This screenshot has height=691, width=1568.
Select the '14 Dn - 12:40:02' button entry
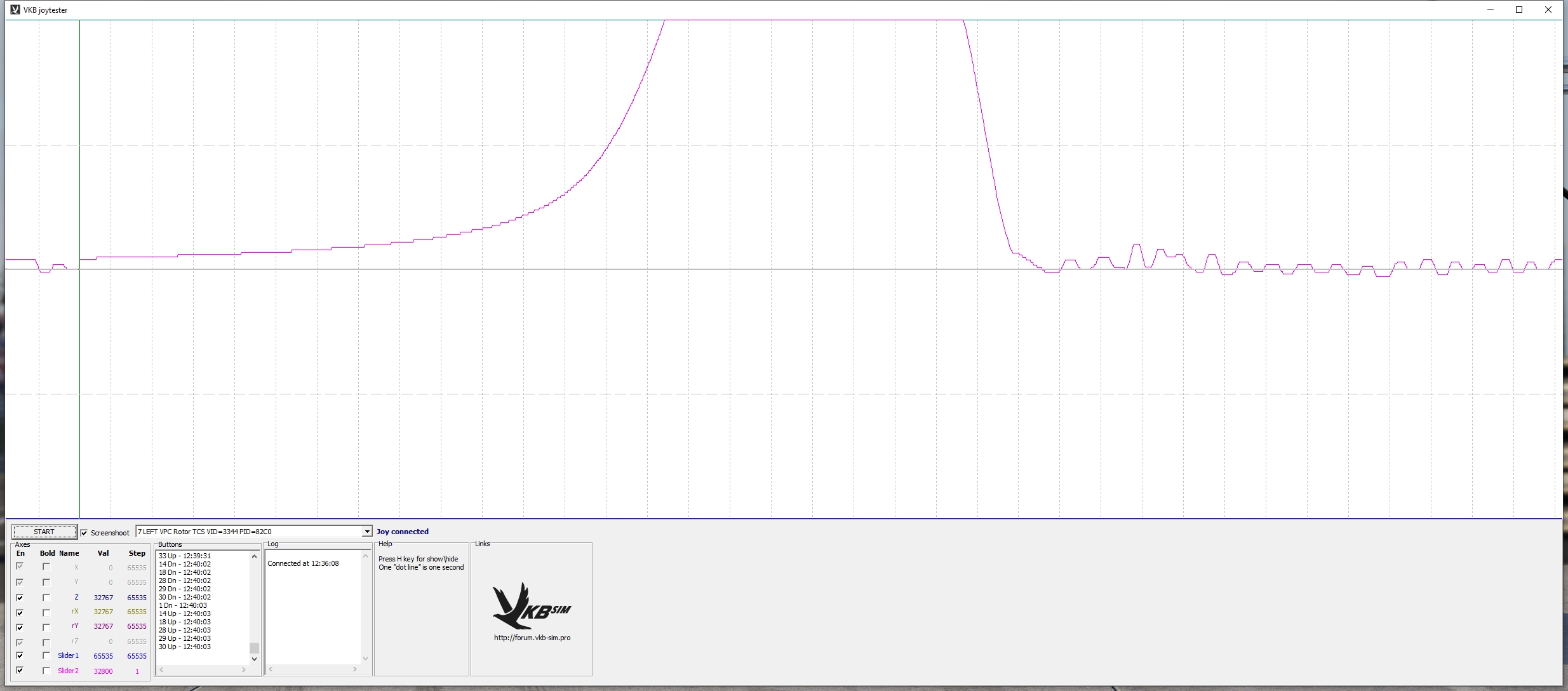pos(185,564)
